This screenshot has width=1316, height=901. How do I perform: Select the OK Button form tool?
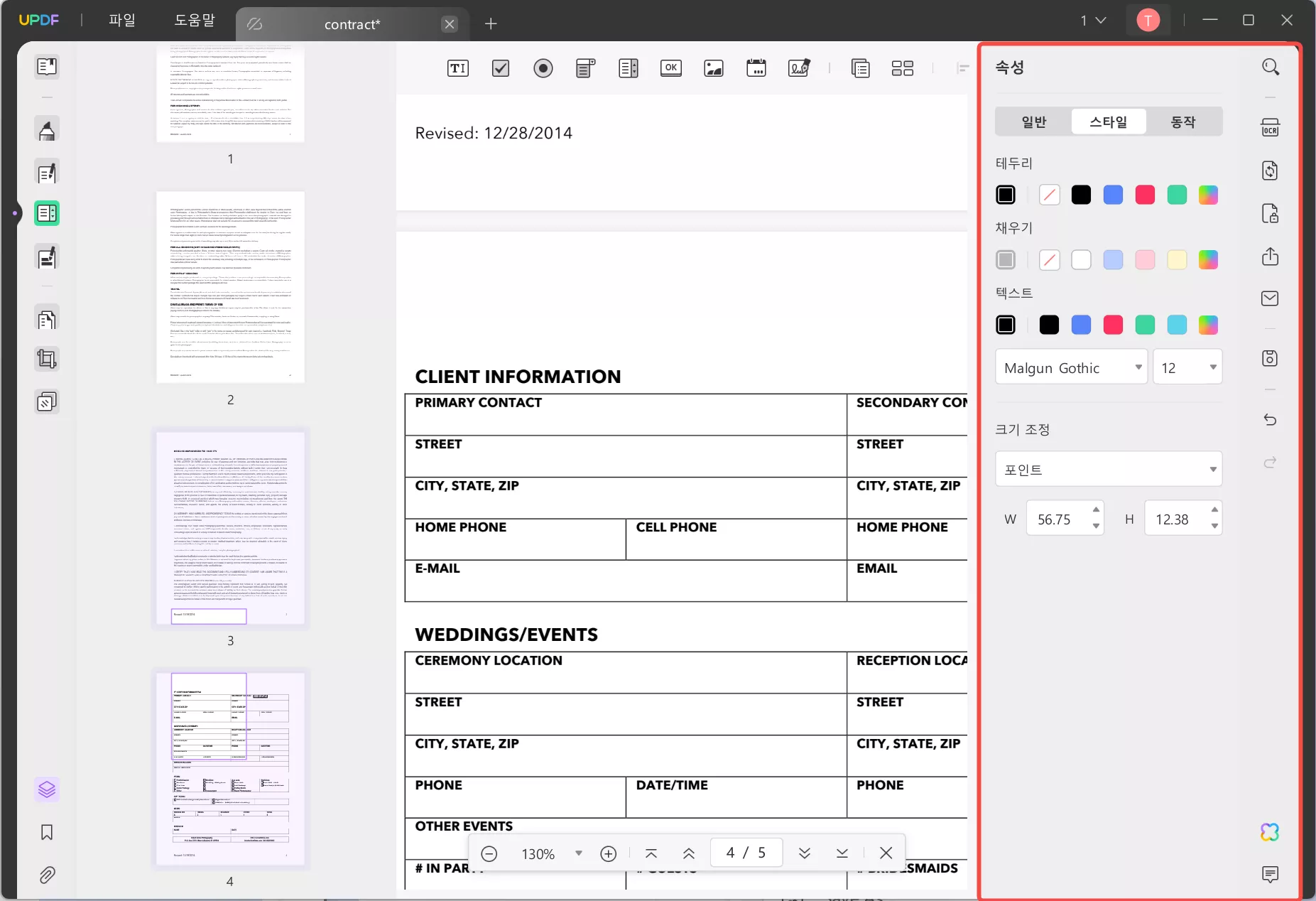[671, 68]
